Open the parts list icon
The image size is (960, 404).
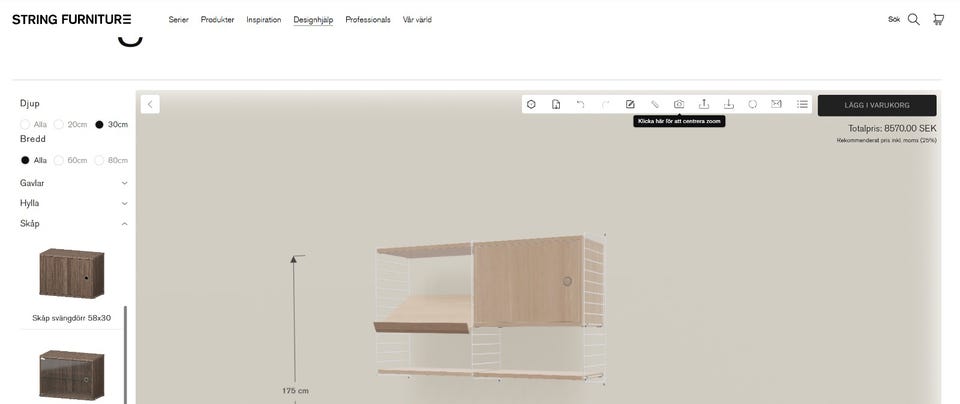coord(802,104)
